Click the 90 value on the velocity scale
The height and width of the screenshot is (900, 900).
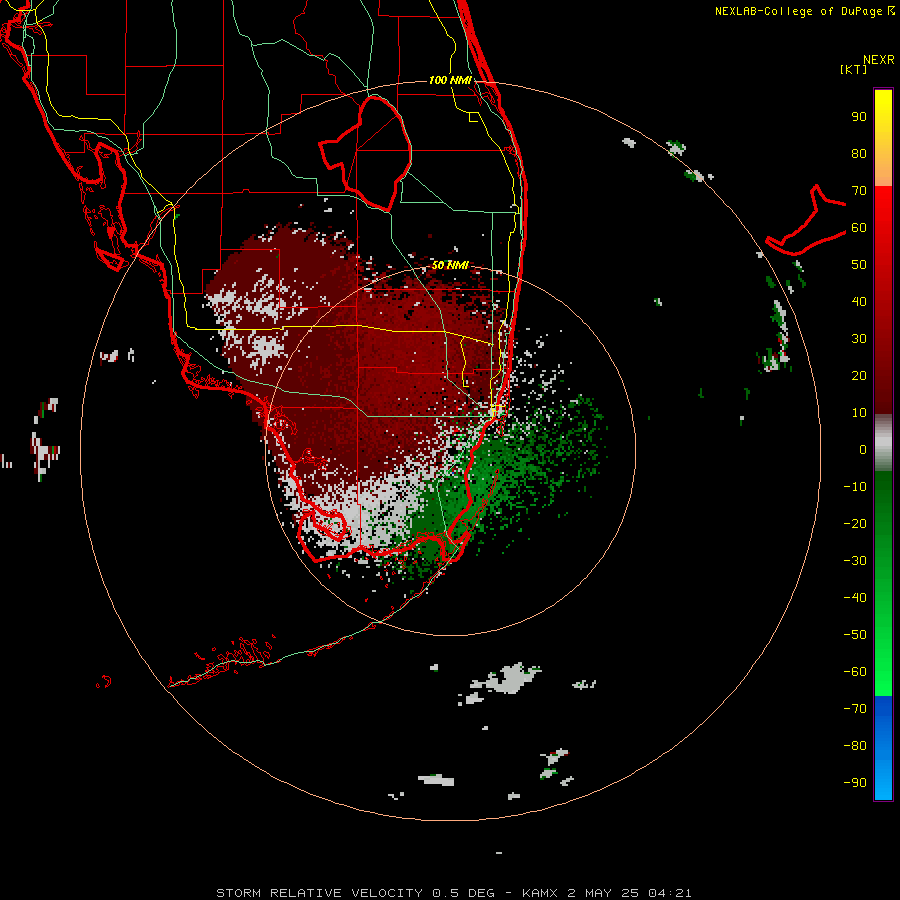[x=859, y=117]
